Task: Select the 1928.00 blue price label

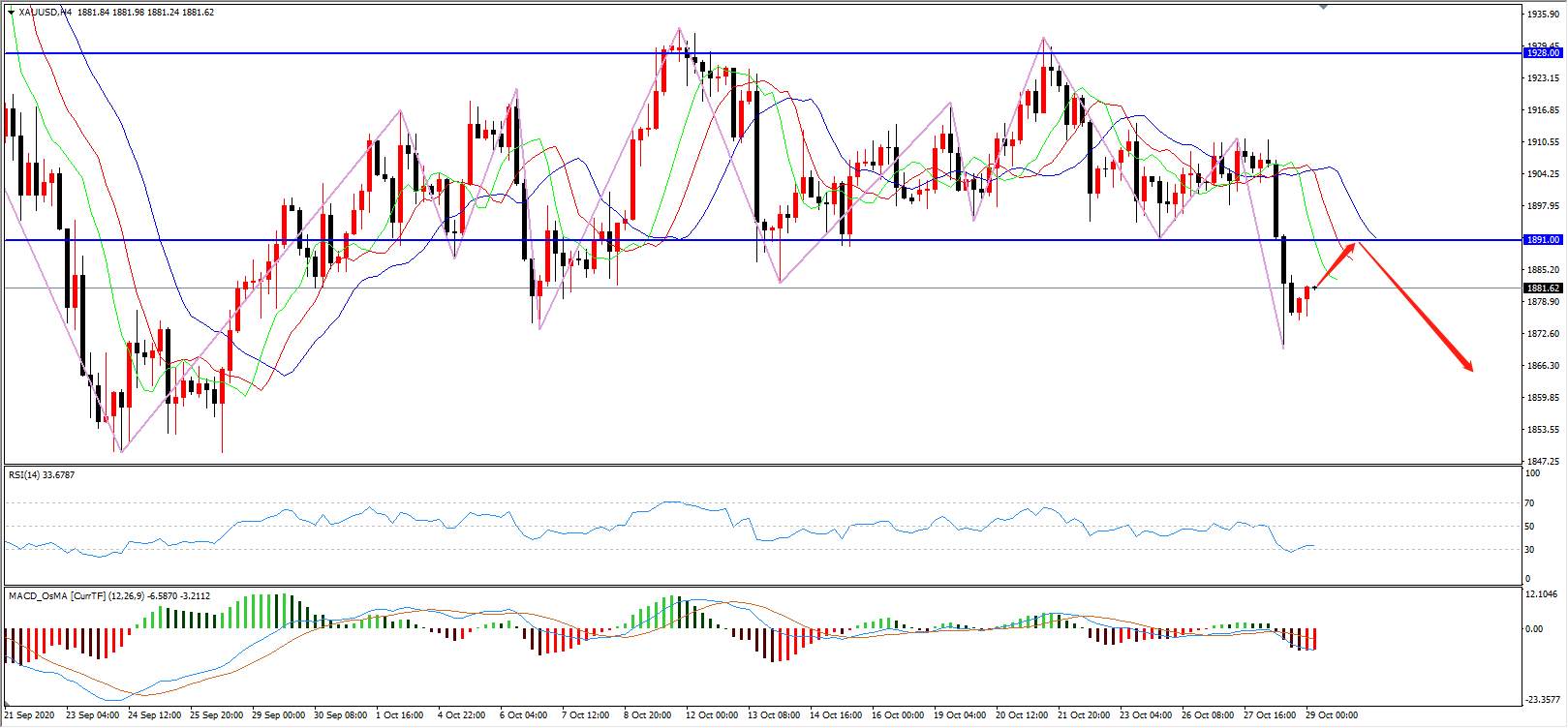Action: click(x=1543, y=53)
